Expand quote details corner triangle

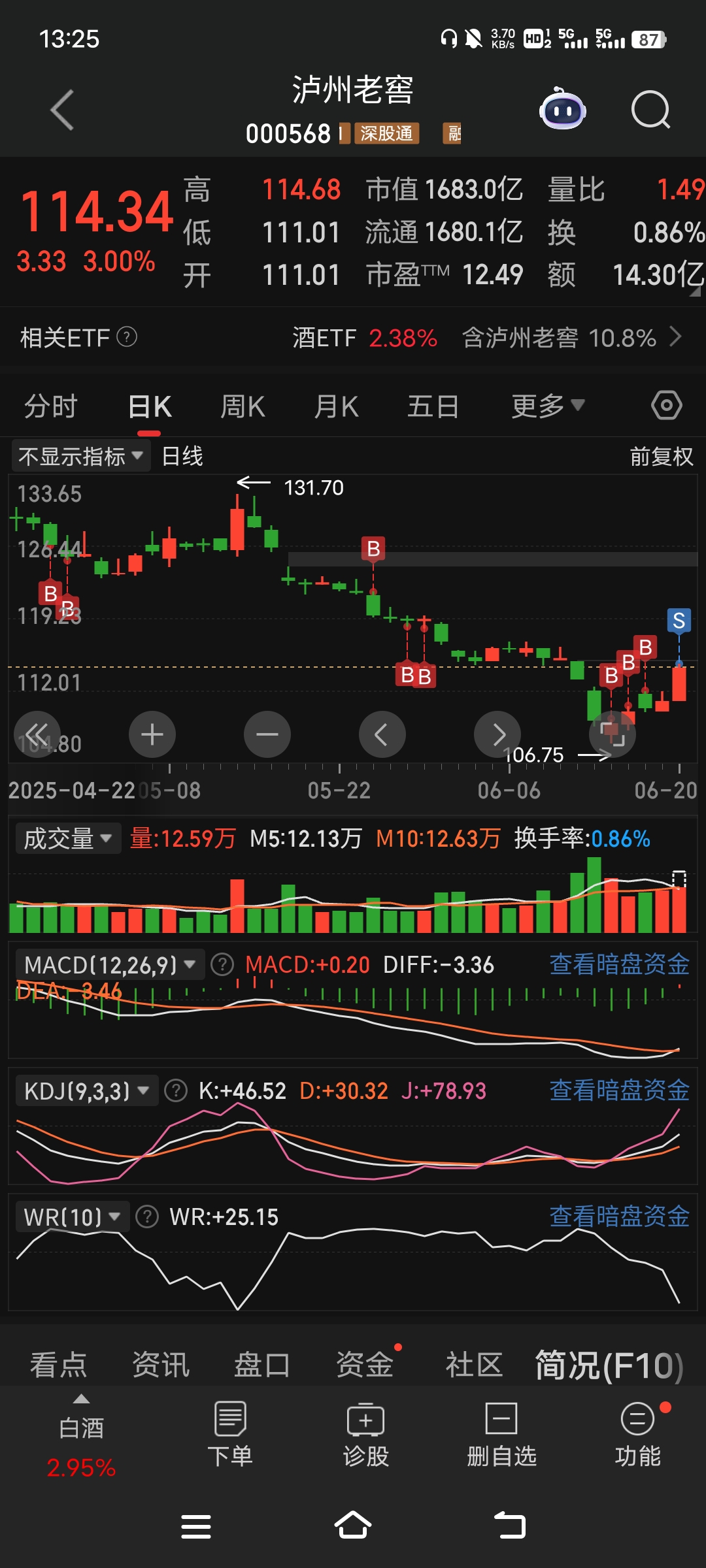tap(695, 291)
